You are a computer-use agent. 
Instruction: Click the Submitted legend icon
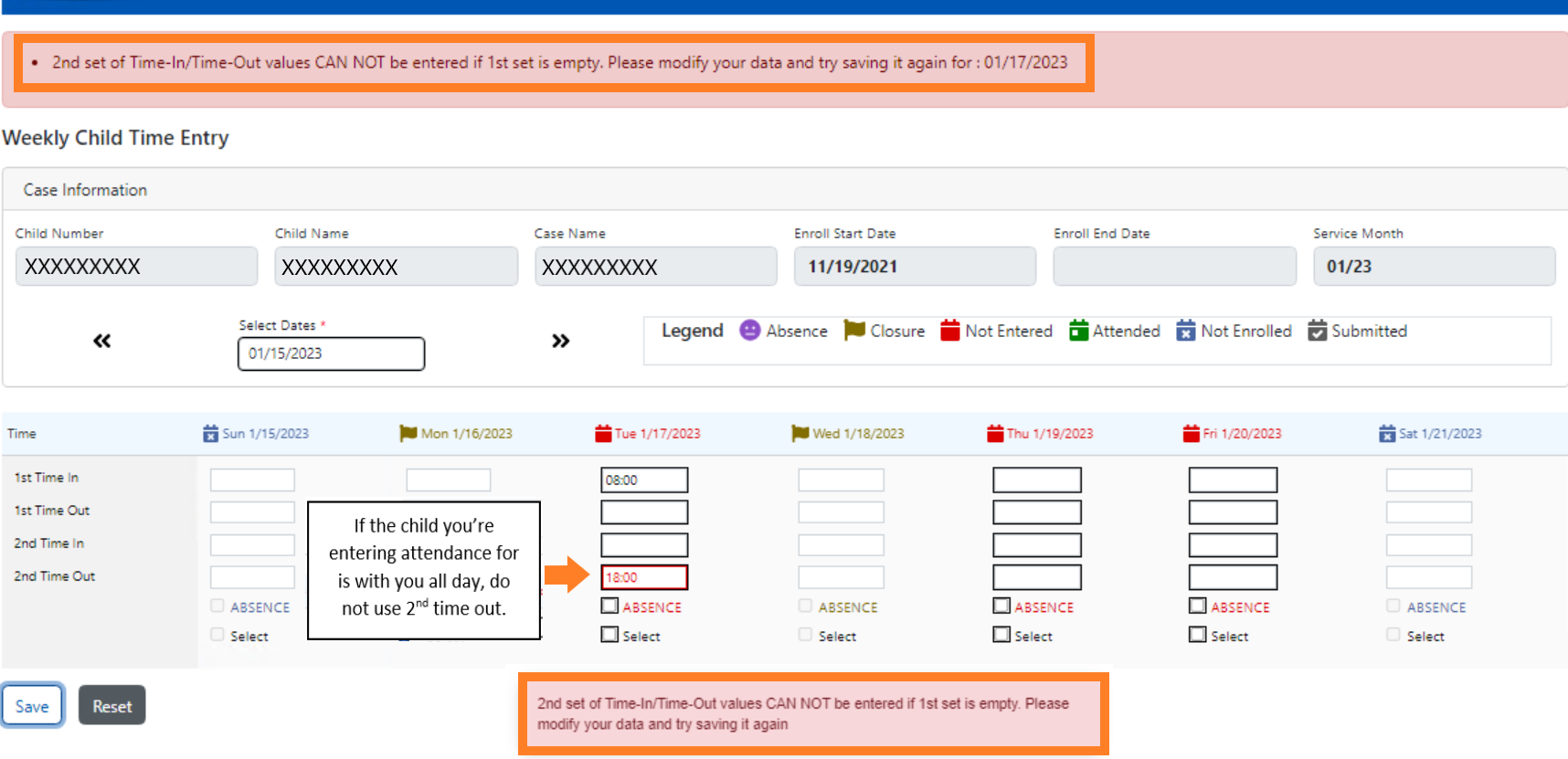(x=1317, y=331)
